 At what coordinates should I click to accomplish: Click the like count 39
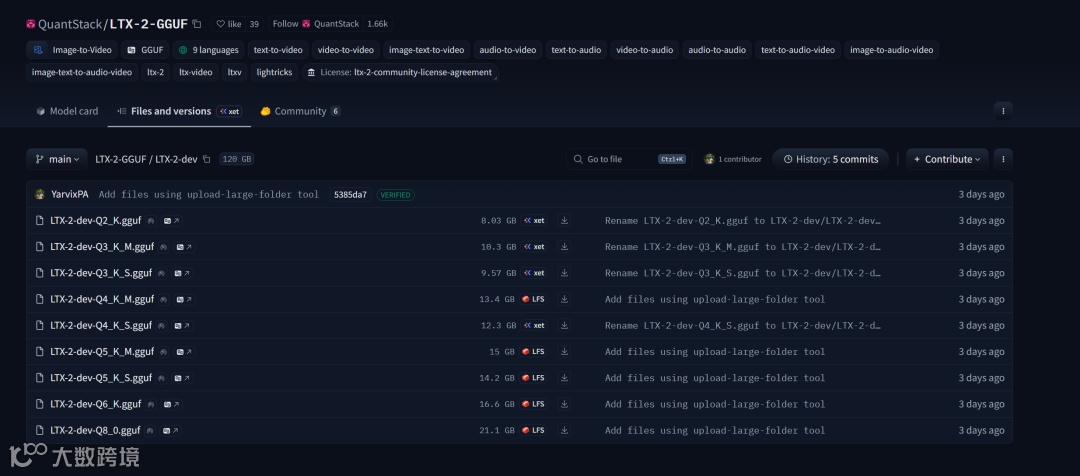(x=254, y=24)
